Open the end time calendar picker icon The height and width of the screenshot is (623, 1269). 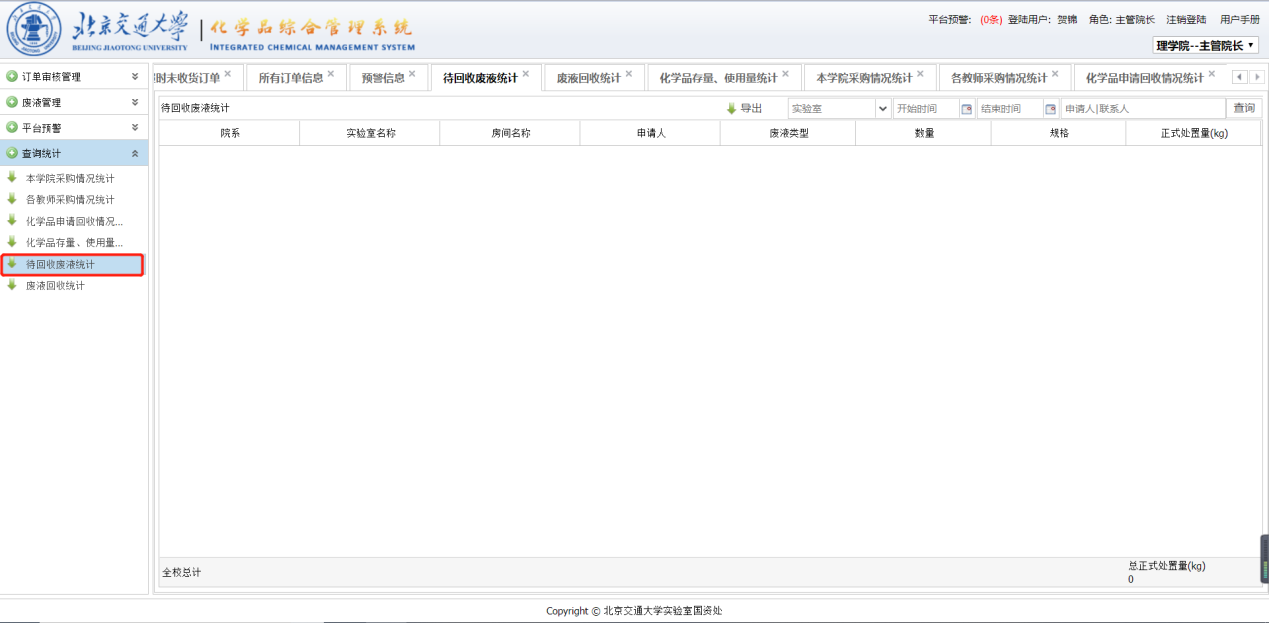pos(1050,109)
